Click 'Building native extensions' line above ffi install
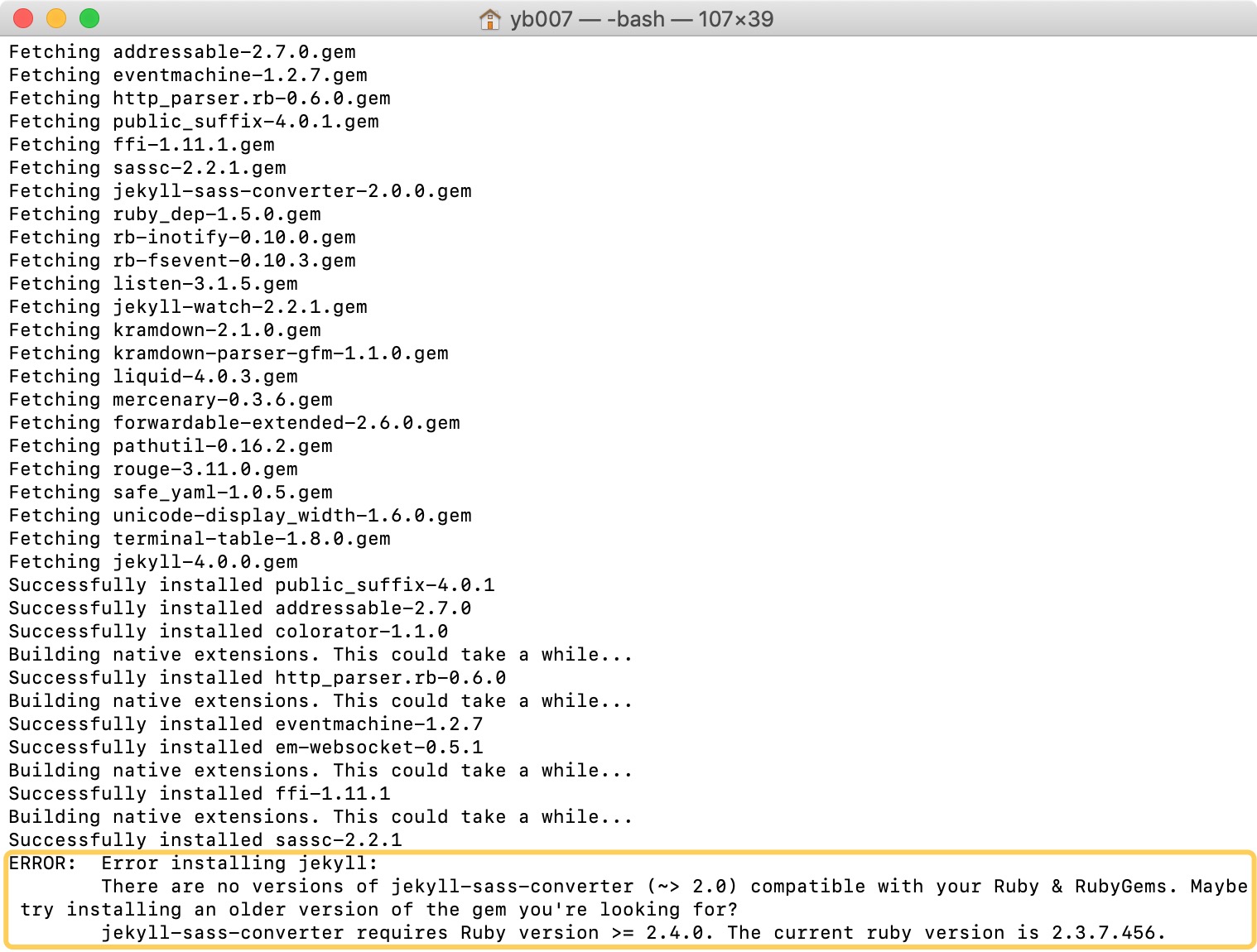Screen dimensions: 1257x952 click(x=320, y=771)
